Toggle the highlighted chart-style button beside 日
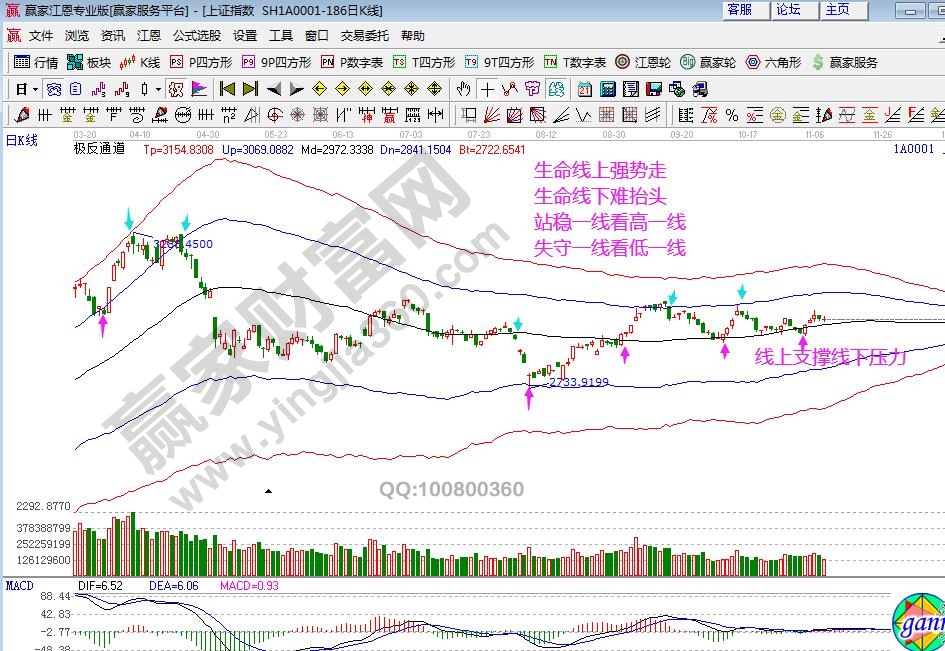Viewport: 945px width, 651px height. point(54,88)
